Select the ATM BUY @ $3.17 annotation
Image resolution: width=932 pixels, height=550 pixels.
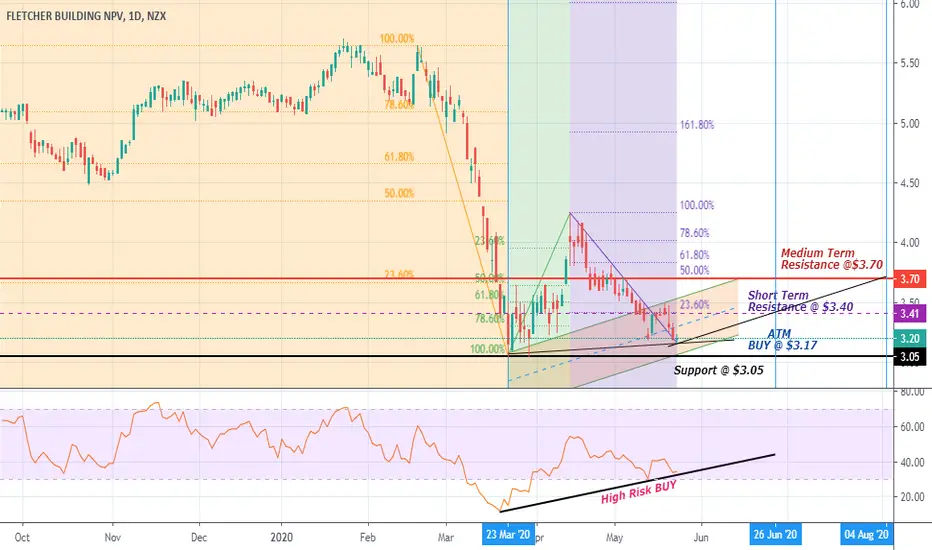tap(782, 340)
